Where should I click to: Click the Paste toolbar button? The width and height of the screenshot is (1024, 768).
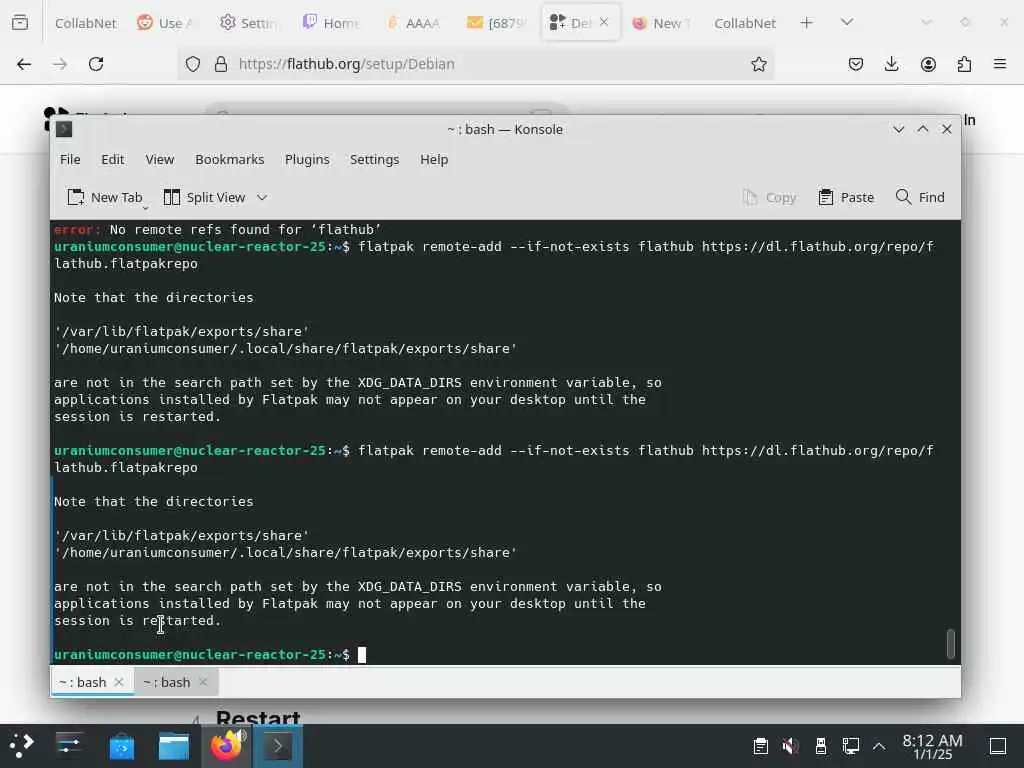(846, 197)
